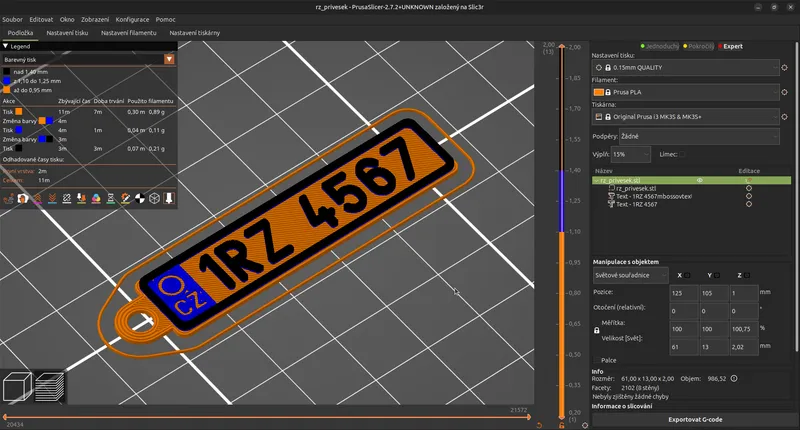Screen dimensions: 800x430
Task: Open the Konfigurace menu
Action: pyautogui.click(x=132, y=19)
